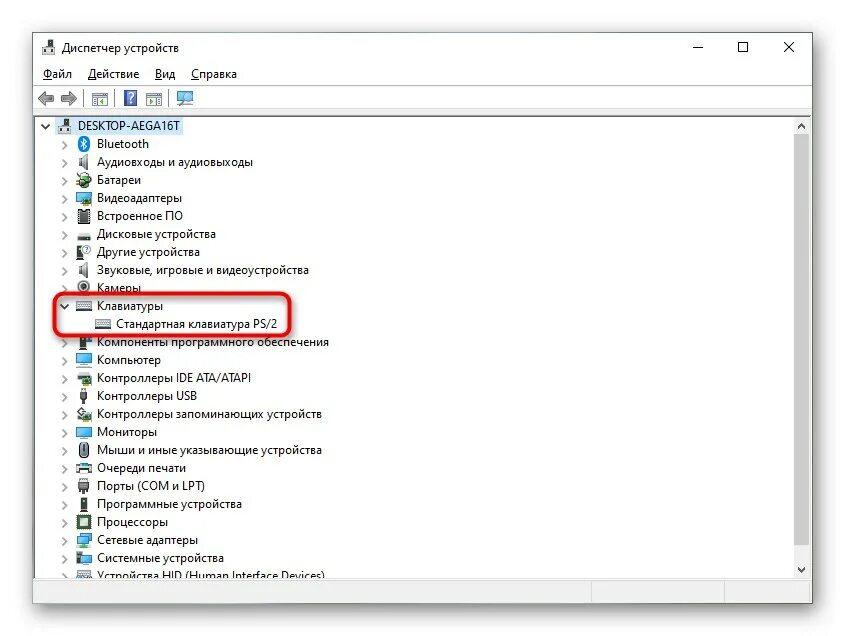
Task: Select the Системные устройства label
Action: point(160,558)
